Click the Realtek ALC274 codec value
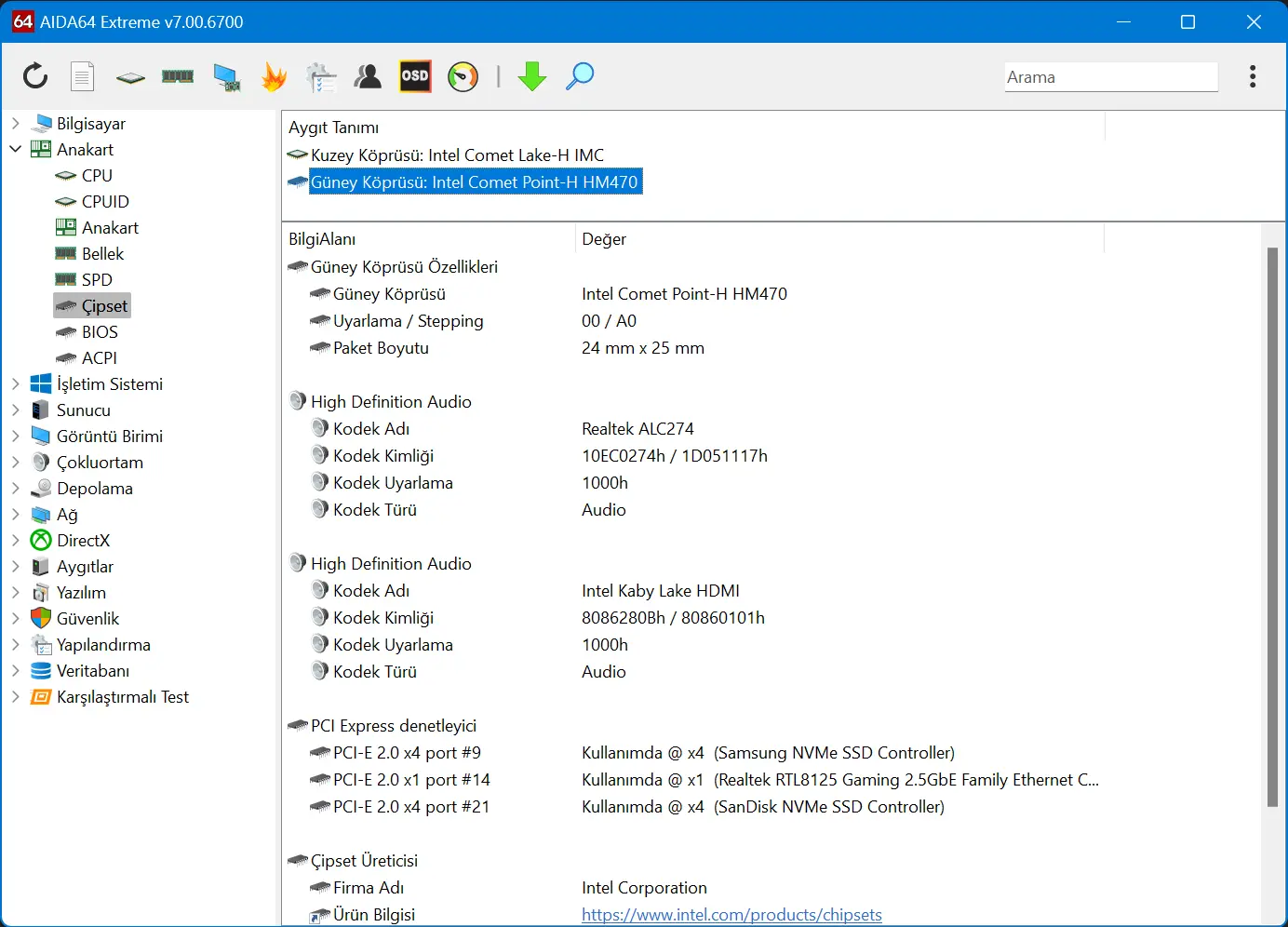The height and width of the screenshot is (927, 1288). tap(637, 428)
